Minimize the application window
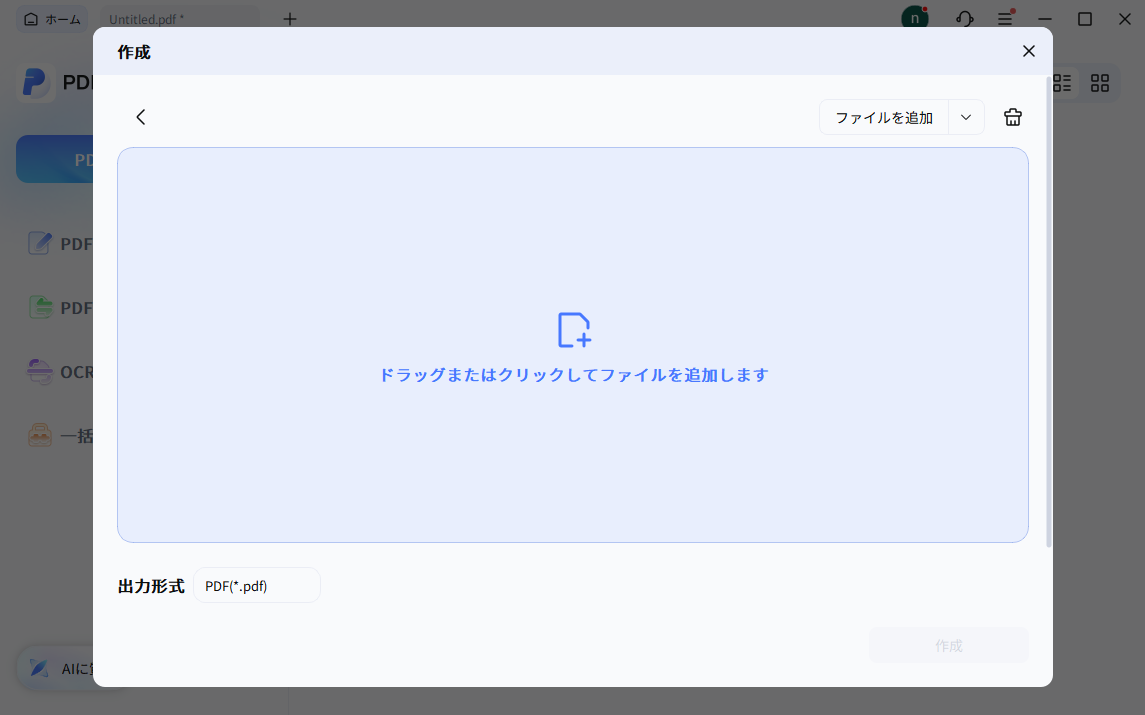The width and height of the screenshot is (1145, 715). [x=1045, y=19]
